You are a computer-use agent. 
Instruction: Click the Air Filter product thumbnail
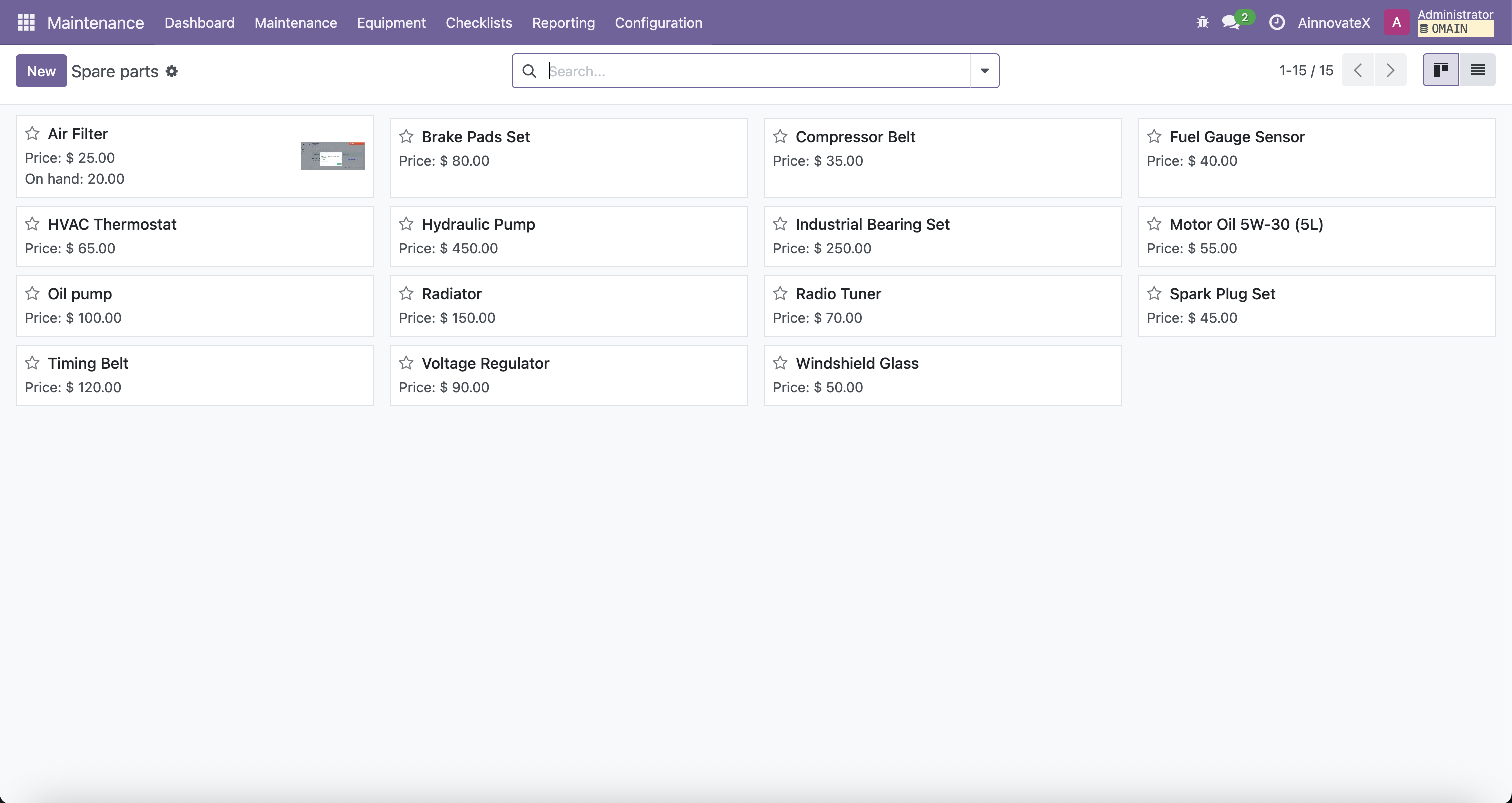(333, 156)
